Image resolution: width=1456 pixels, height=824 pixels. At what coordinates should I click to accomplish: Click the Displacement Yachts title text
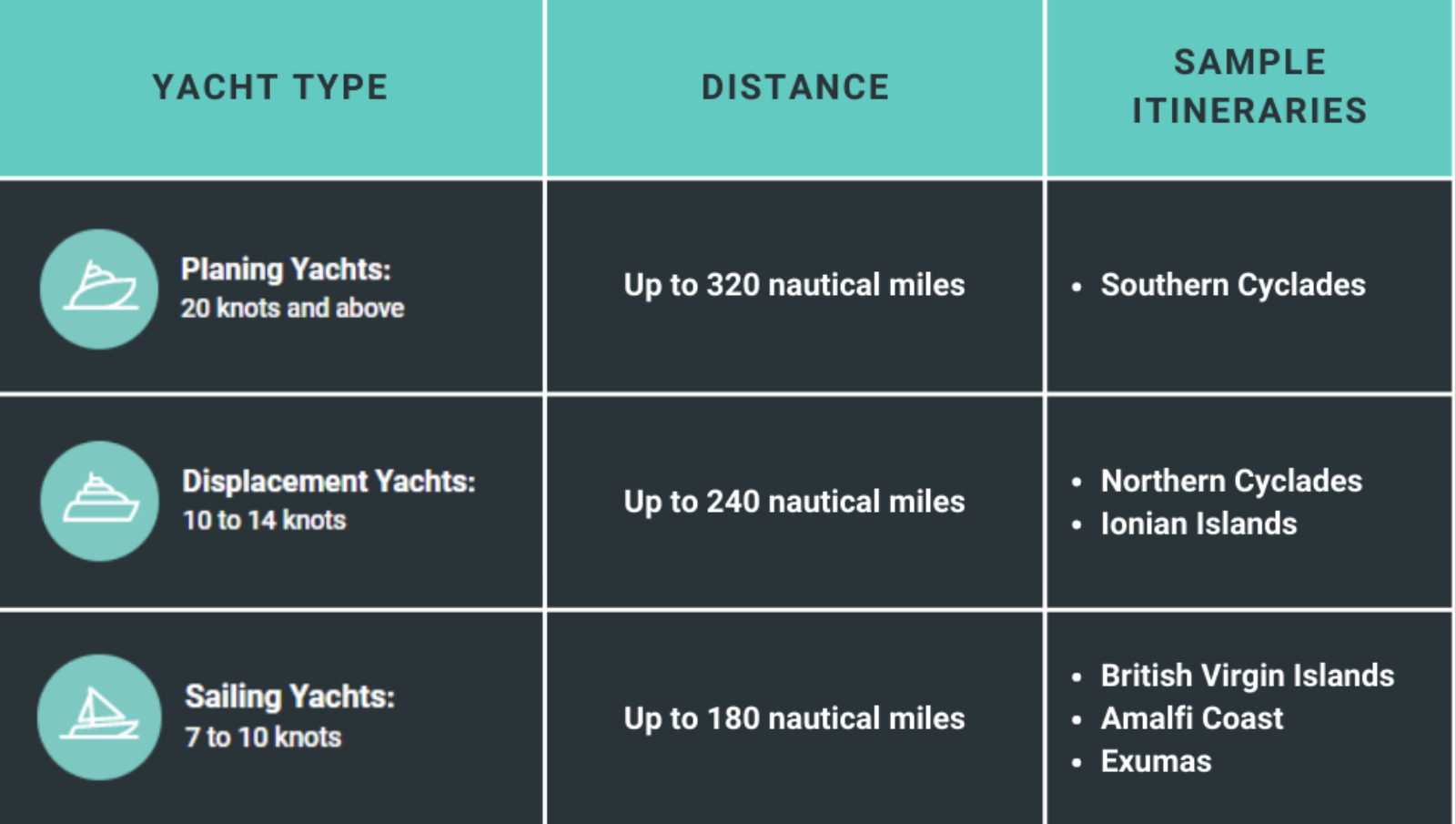(x=329, y=481)
